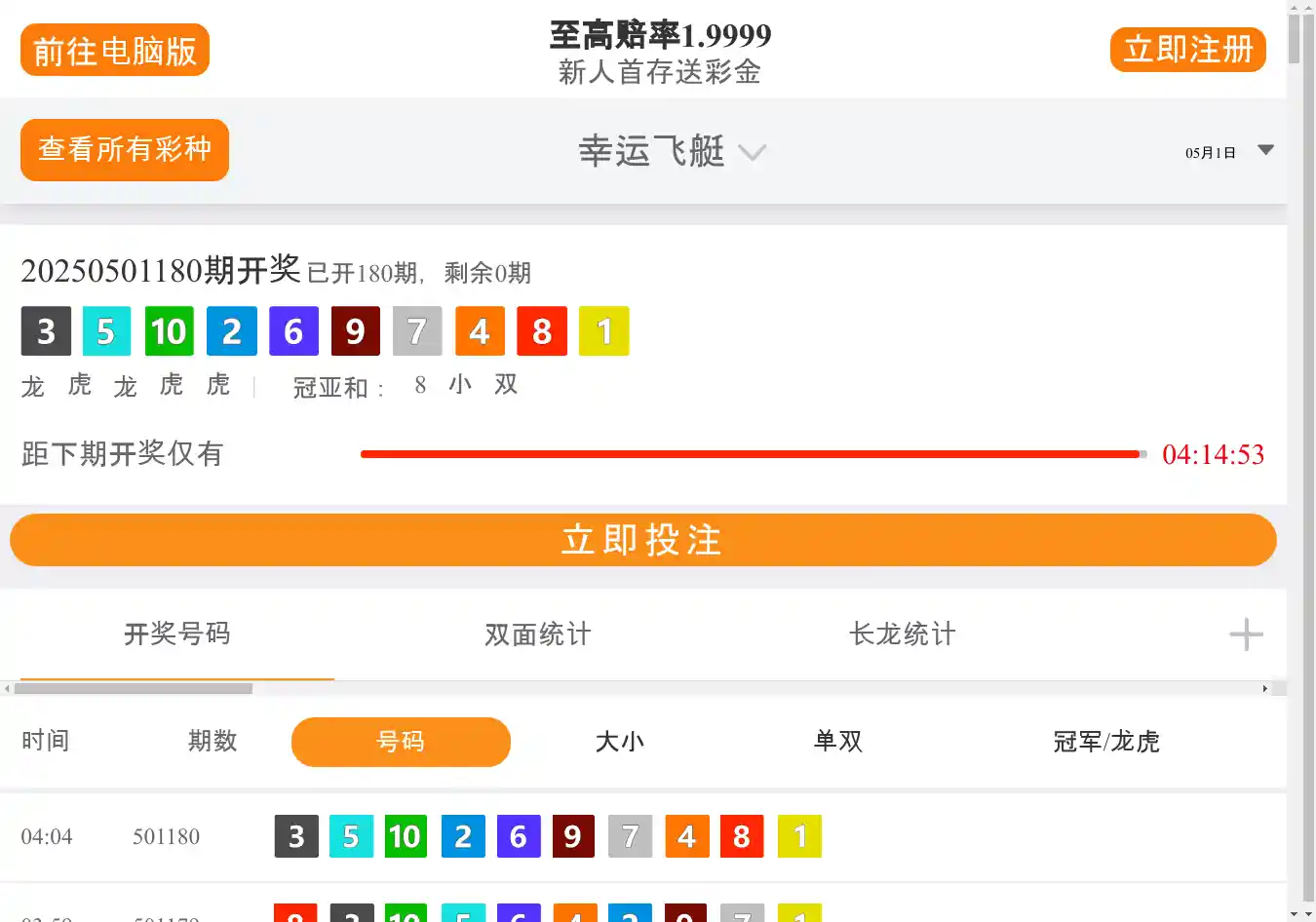Switch the view to 大小
The width and height of the screenshot is (1316, 922).
click(620, 742)
